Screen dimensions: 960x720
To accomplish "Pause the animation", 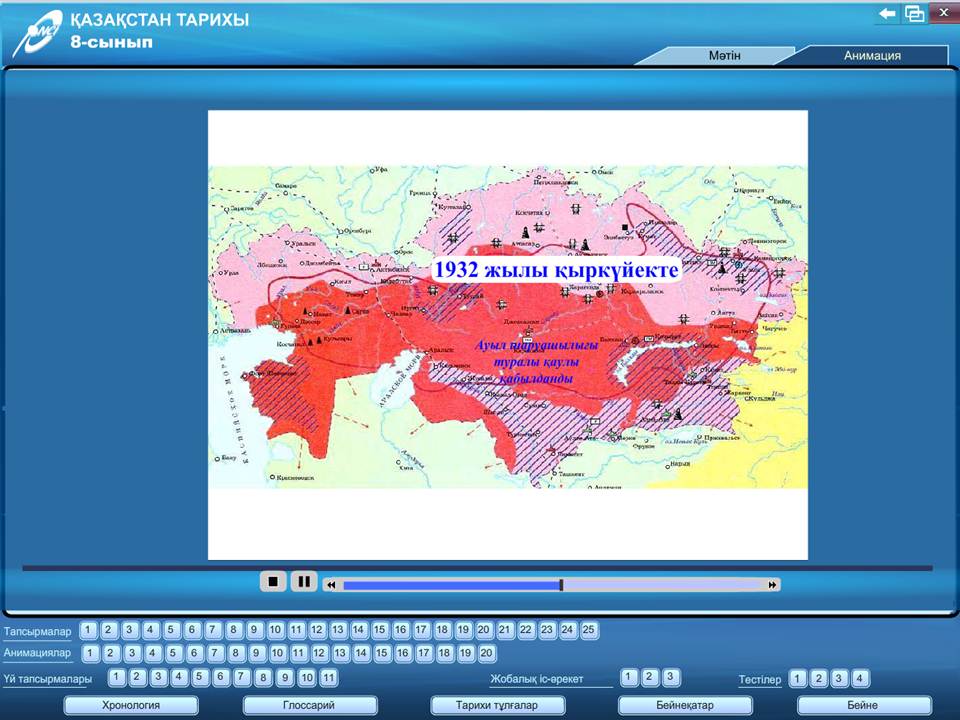I will [x=304, y=581].
